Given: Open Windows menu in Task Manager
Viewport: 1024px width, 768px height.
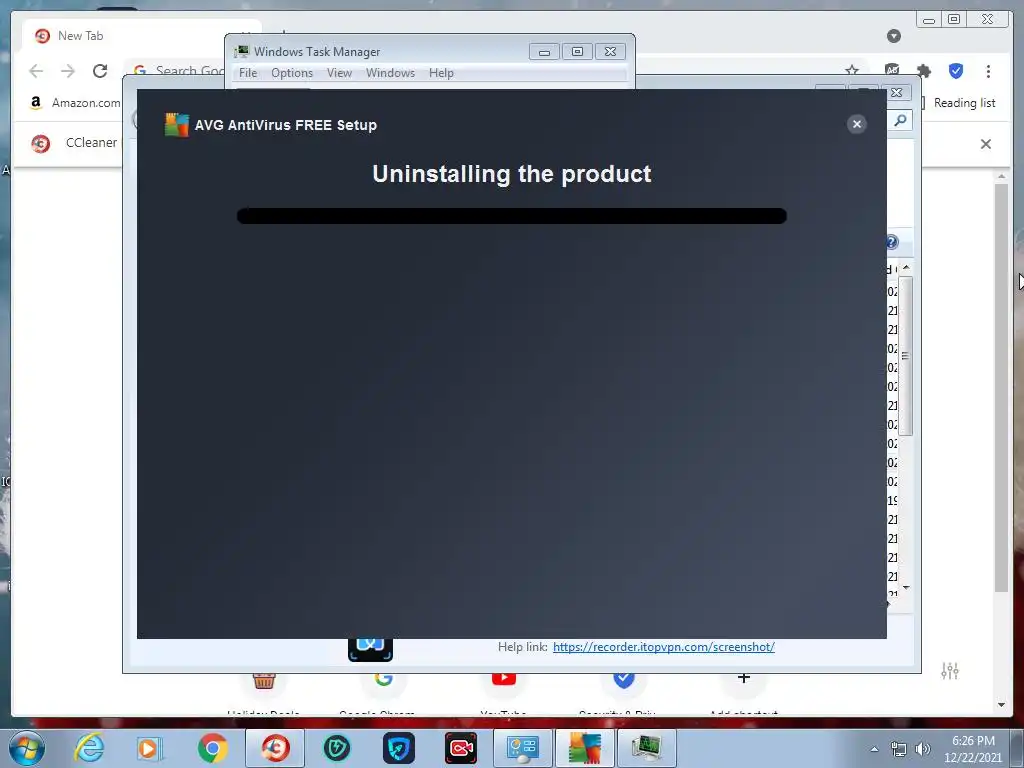Looking at the screenshot, I should pyautogui.click(x=390, y=73).
